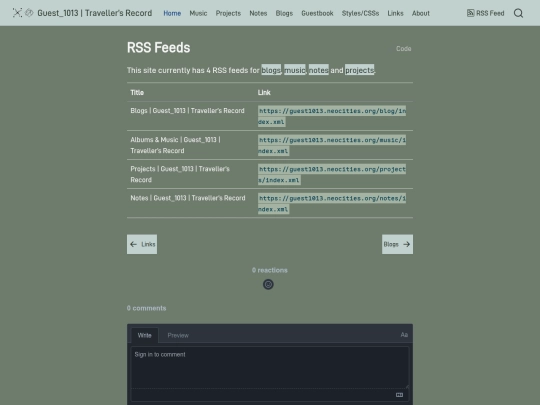Image resolution: width=540 pixels, height=405 pixels.
Task: Click the '0 comments' label
Action: (146, 308)
